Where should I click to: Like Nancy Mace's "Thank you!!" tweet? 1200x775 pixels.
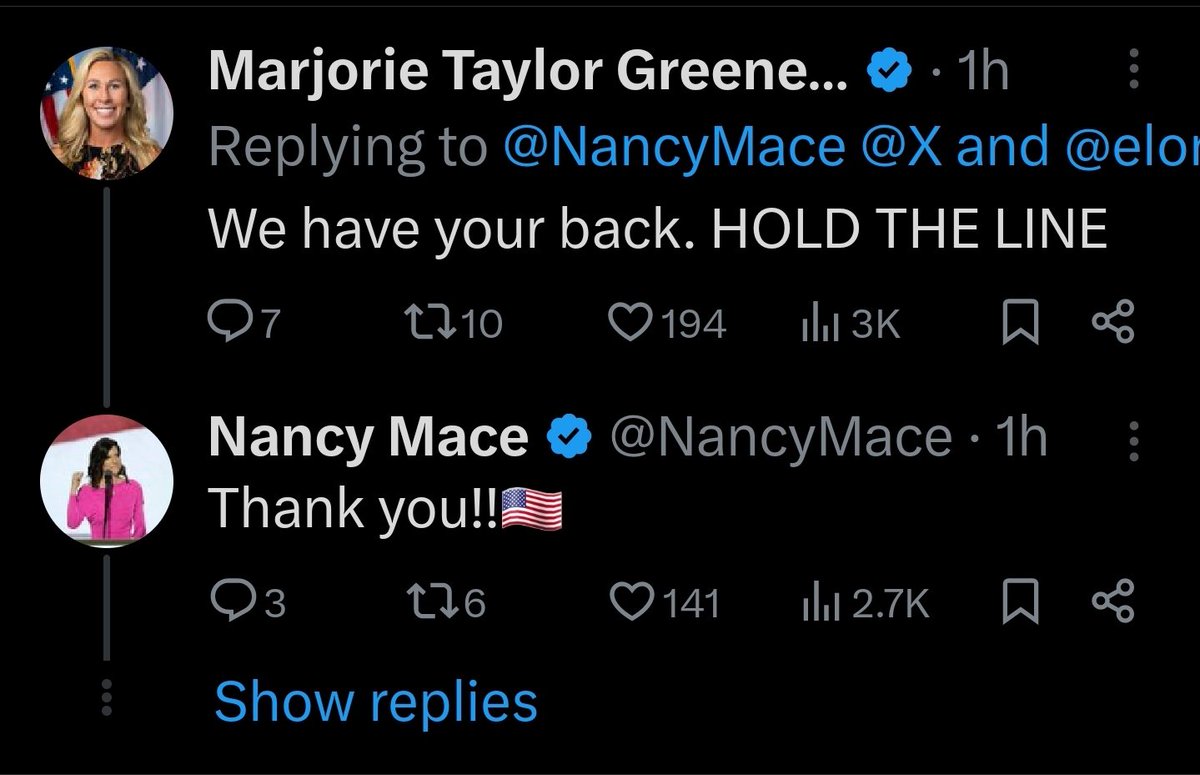(x=630, y=602)
